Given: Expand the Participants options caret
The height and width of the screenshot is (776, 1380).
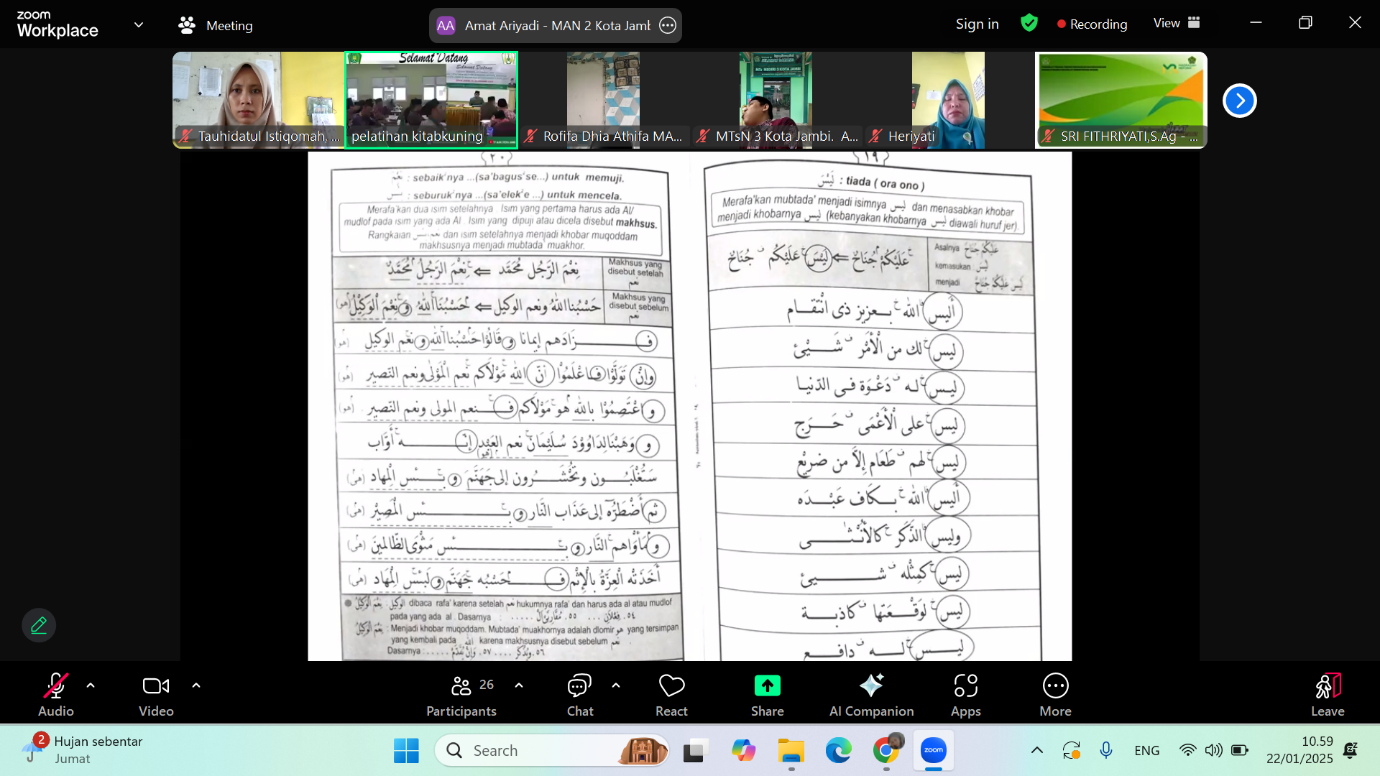Looking at the screenshot, I should (518, 685).
